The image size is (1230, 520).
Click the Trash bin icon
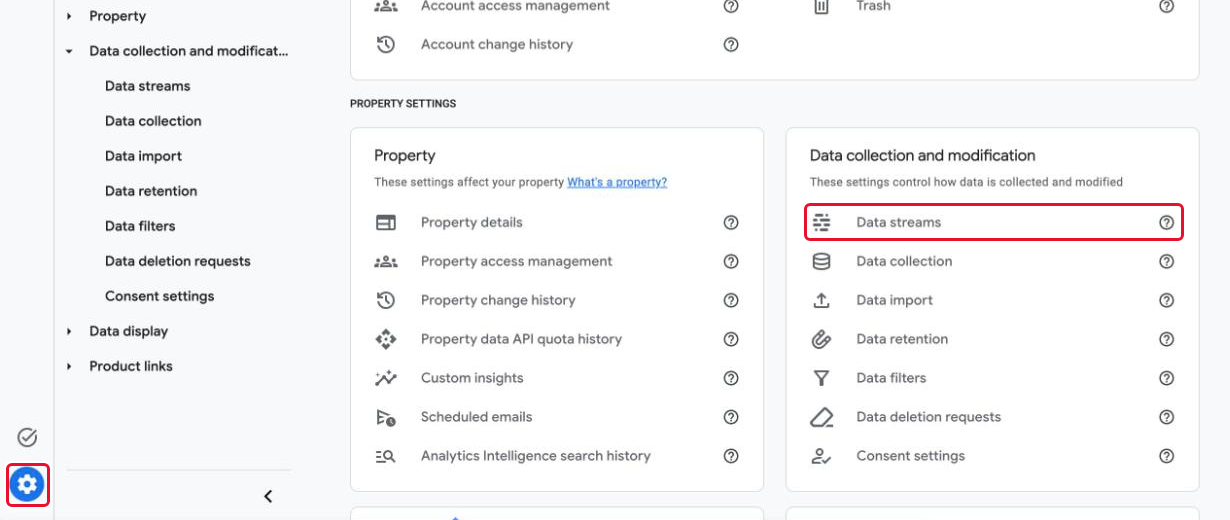click(821, 6)
